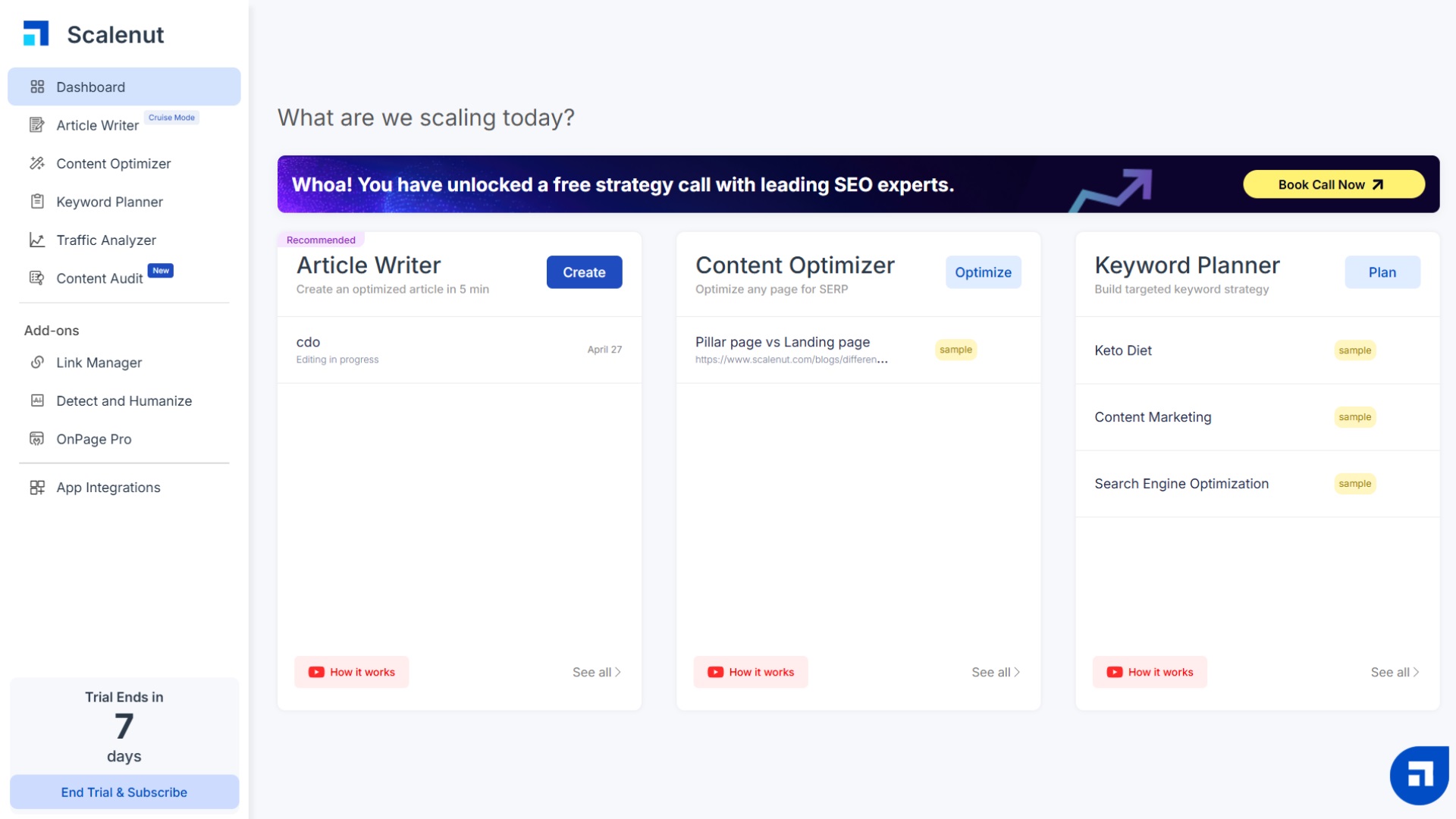Screen dimensions: 1456x819
Task: Click the Scalenut logo icon
Action: tap(36, 34)
